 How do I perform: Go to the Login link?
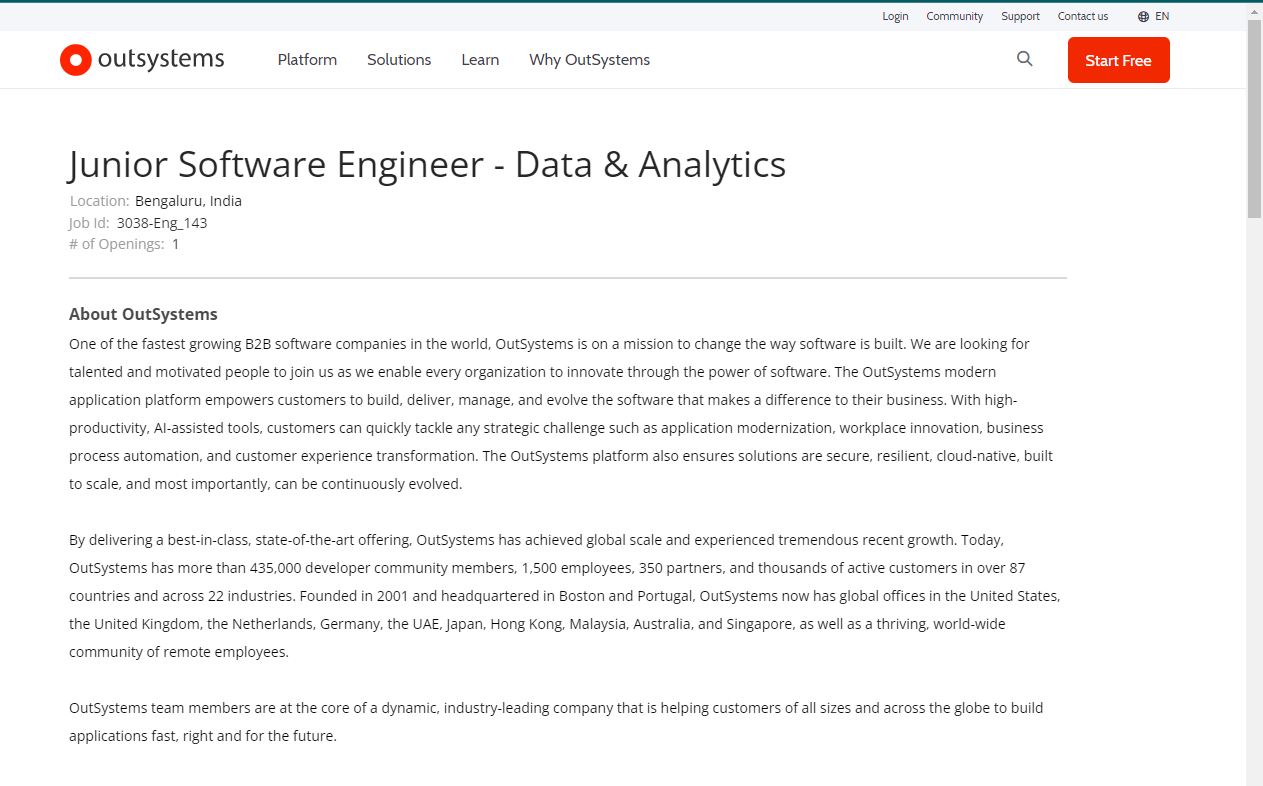tap(895, 16)
